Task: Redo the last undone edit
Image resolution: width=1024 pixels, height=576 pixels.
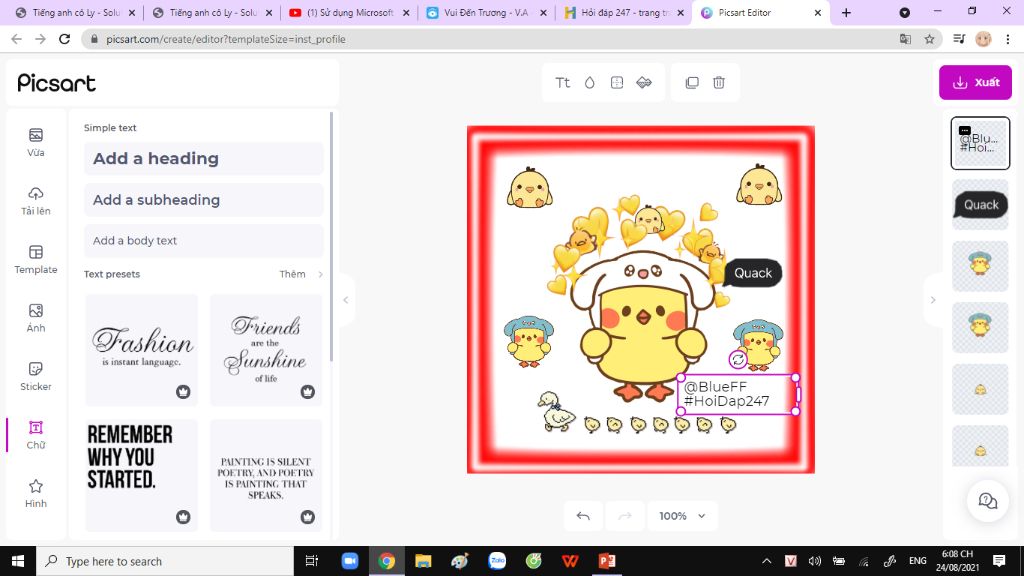Action: (x=625, y=516)
